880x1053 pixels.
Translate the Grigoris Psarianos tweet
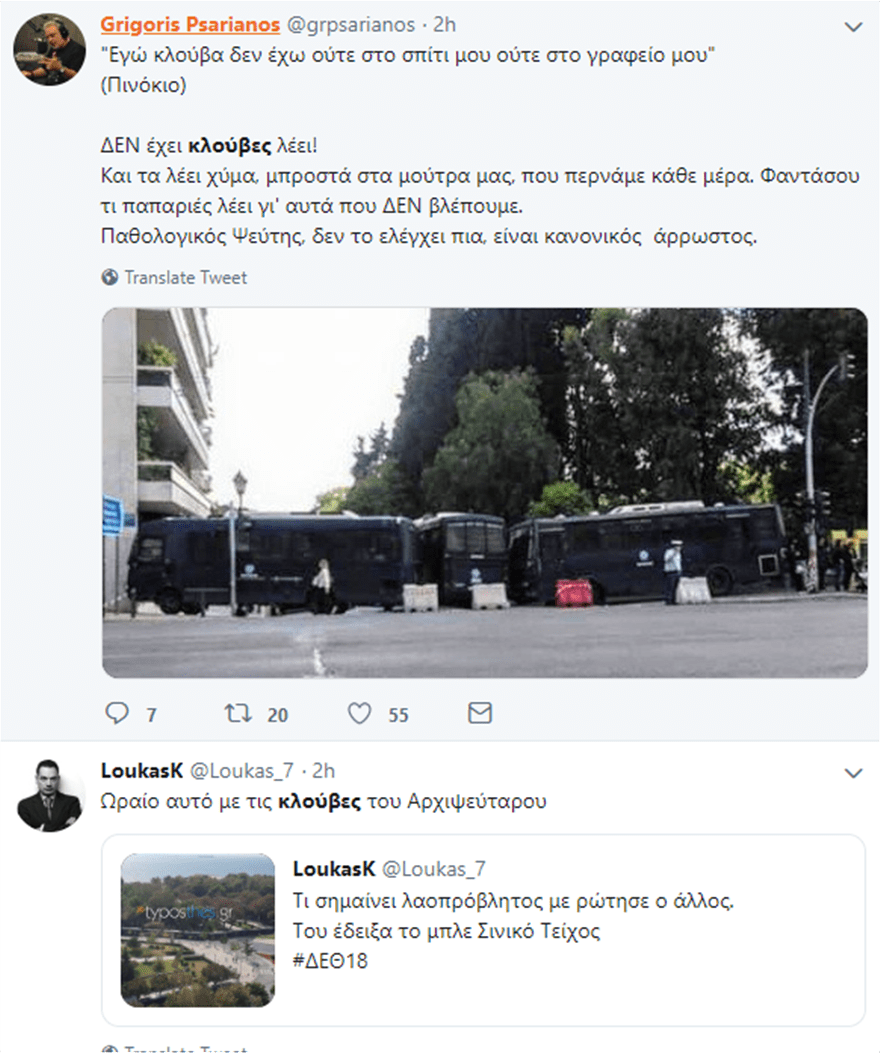pyautogui.click(x=185, y=277)
